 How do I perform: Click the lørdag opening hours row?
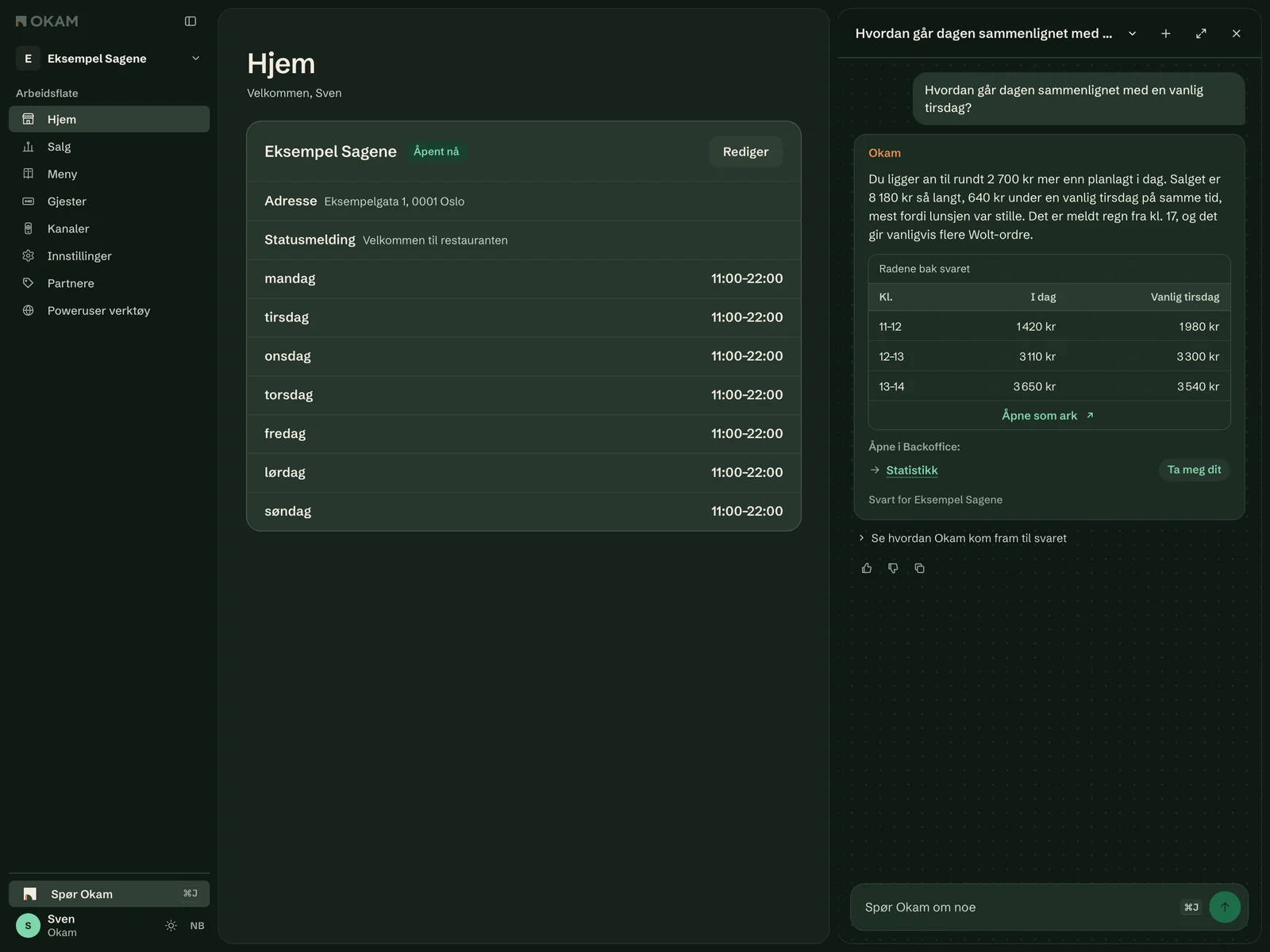pyautogui.click(x=524, y=472)
